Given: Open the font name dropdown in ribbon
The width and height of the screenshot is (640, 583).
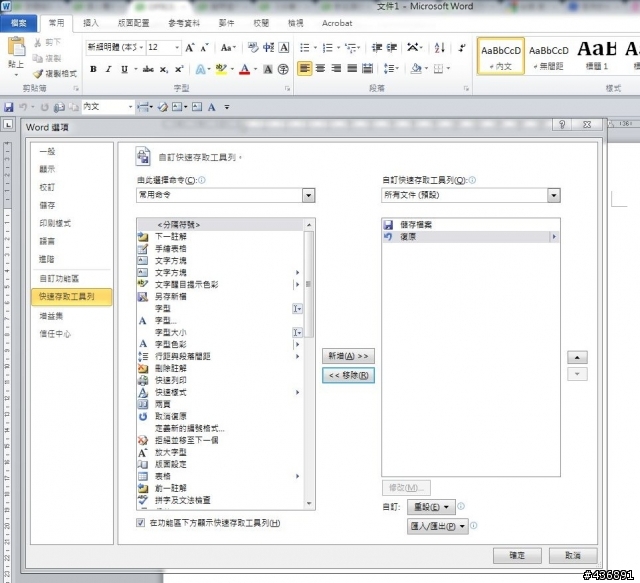Looking at the screenshot, I should [141, 48].
